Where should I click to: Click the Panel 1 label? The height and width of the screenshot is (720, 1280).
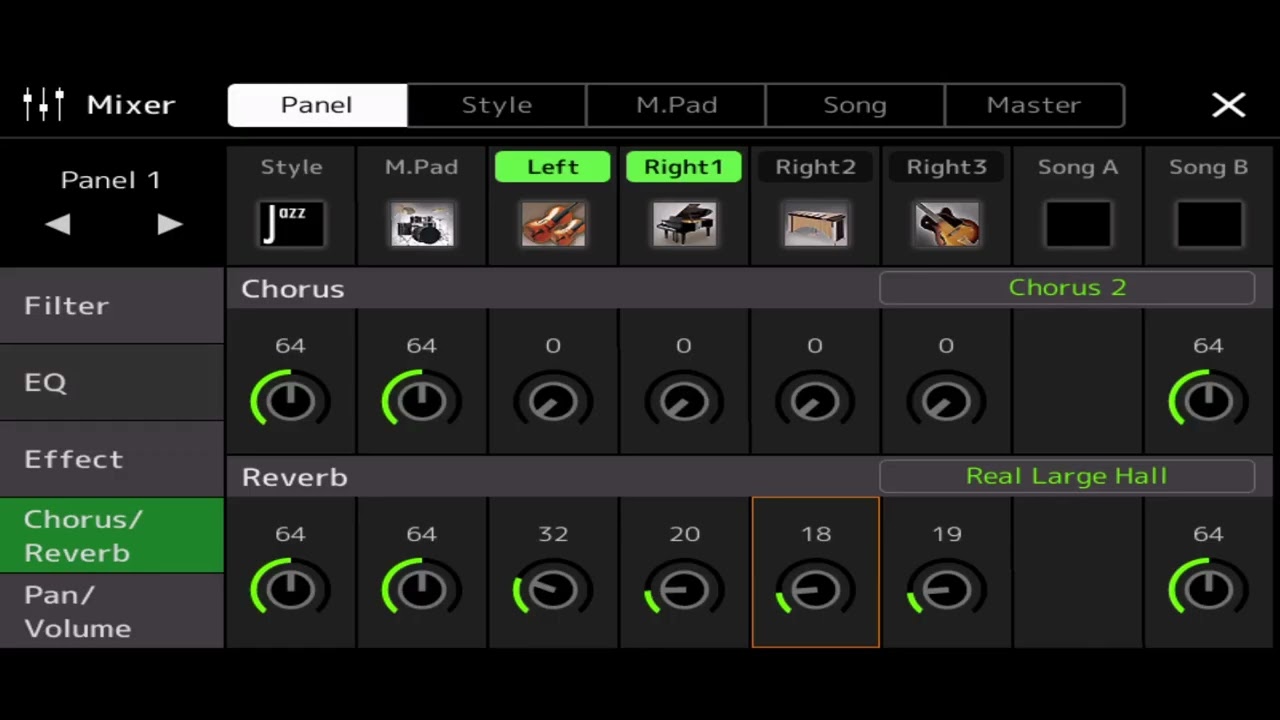click(111, 180)
